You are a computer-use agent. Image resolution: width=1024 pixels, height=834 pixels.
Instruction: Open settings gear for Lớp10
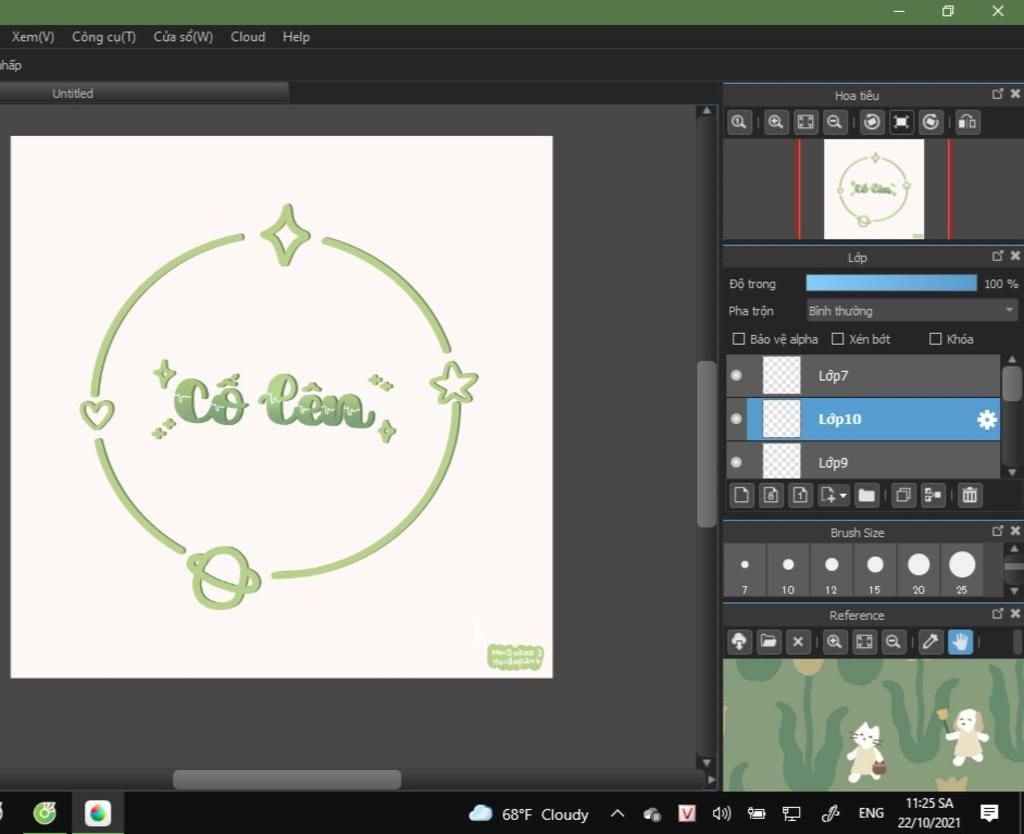[986, 420]
